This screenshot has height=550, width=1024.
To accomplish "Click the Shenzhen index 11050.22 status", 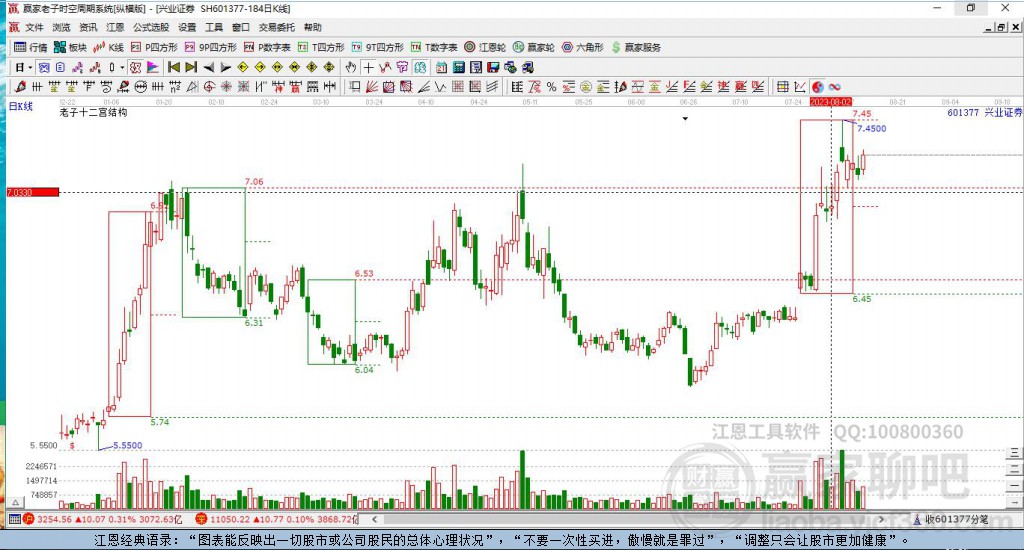I will [x=278, y=519].
